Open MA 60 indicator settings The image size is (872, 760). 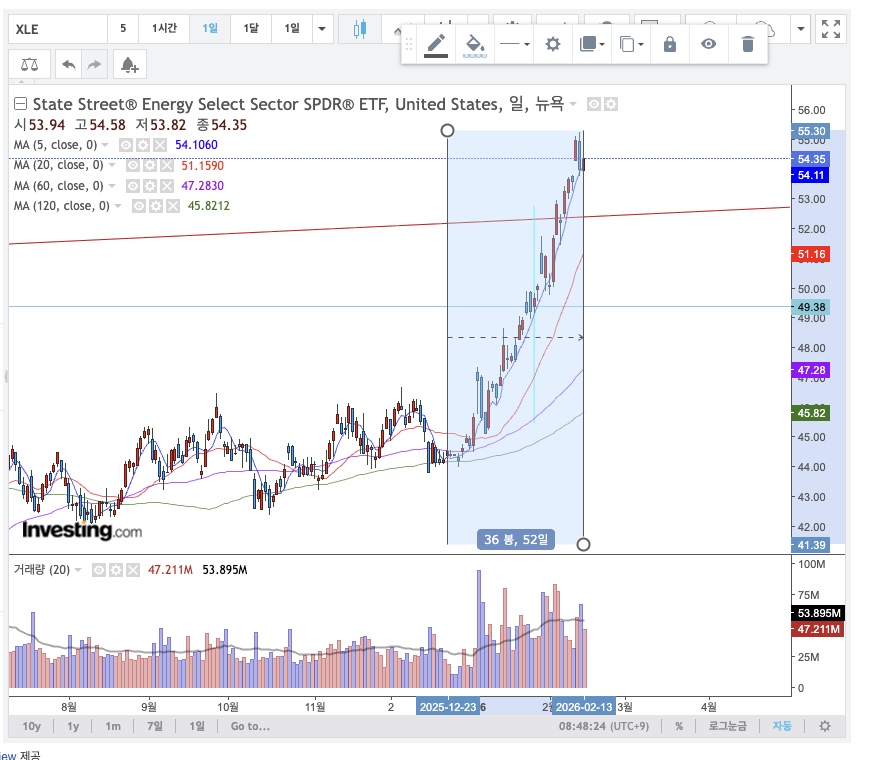coord(150,186)
